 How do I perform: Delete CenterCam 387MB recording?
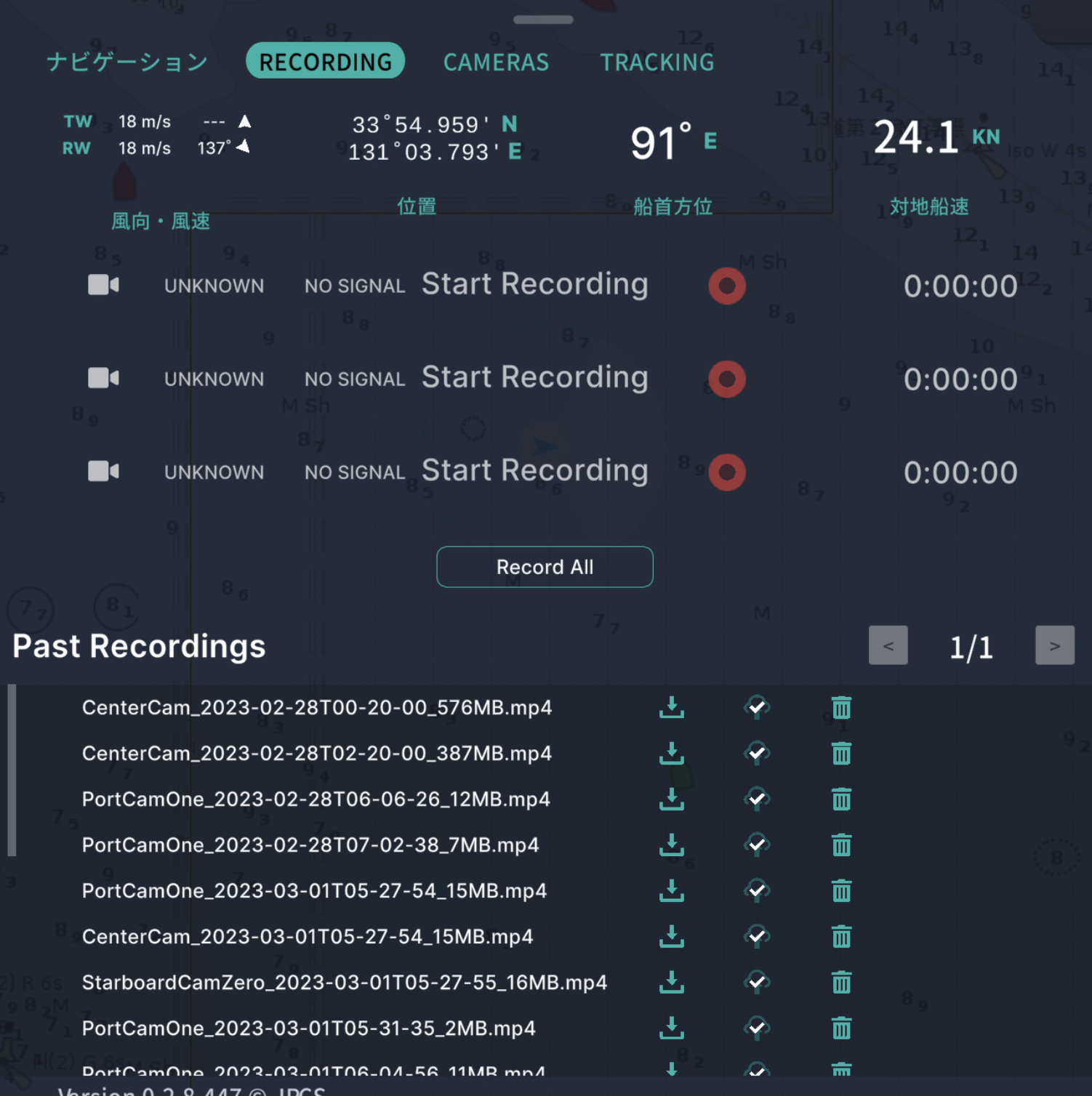tap(841, 753)
